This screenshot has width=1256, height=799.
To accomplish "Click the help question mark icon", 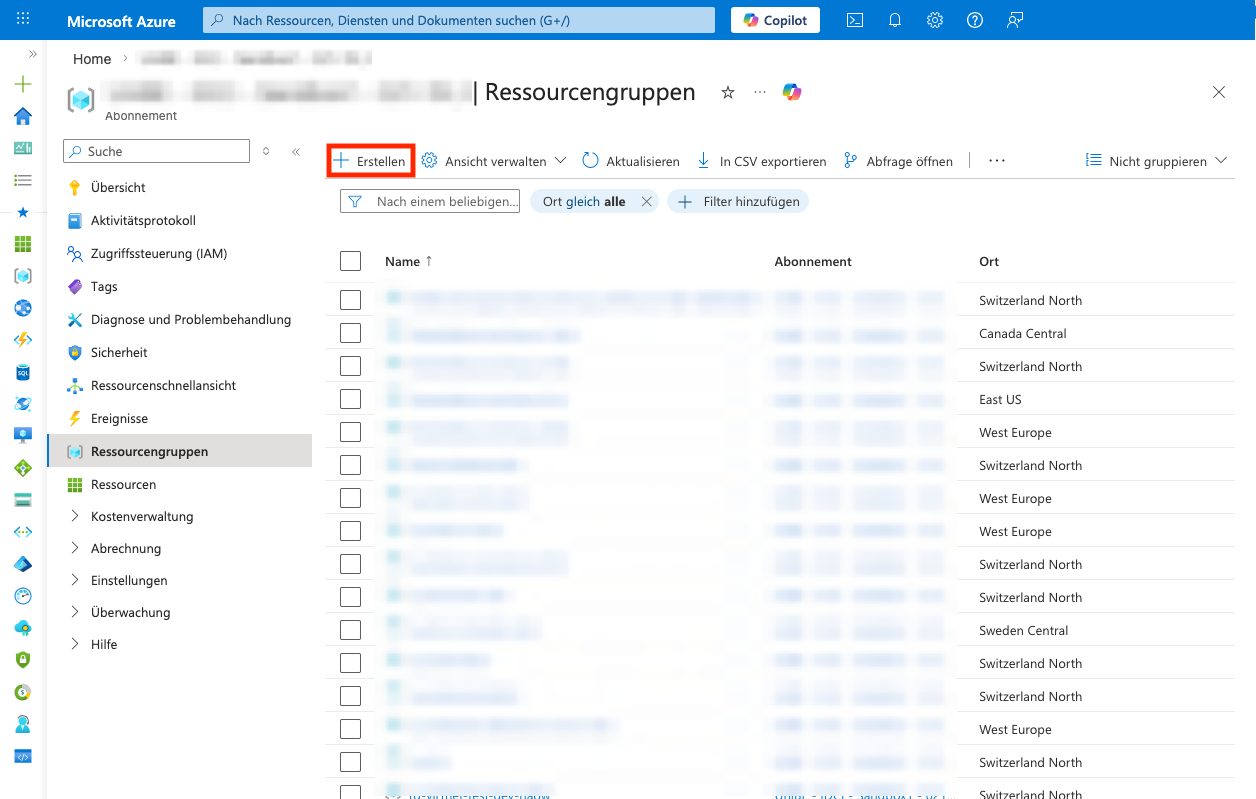I will tap(975, 20).
